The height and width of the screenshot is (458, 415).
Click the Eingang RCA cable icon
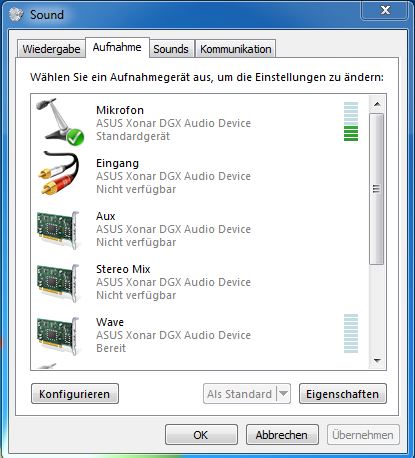59,174
